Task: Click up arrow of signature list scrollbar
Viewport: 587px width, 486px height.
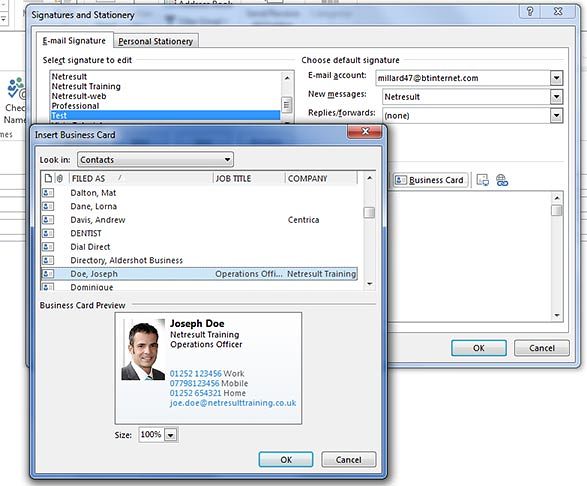Action: coord(287,78)
